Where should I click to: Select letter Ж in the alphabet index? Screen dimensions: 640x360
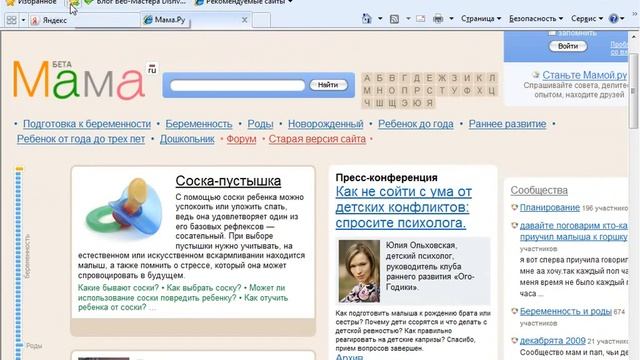tap(442, 78)
